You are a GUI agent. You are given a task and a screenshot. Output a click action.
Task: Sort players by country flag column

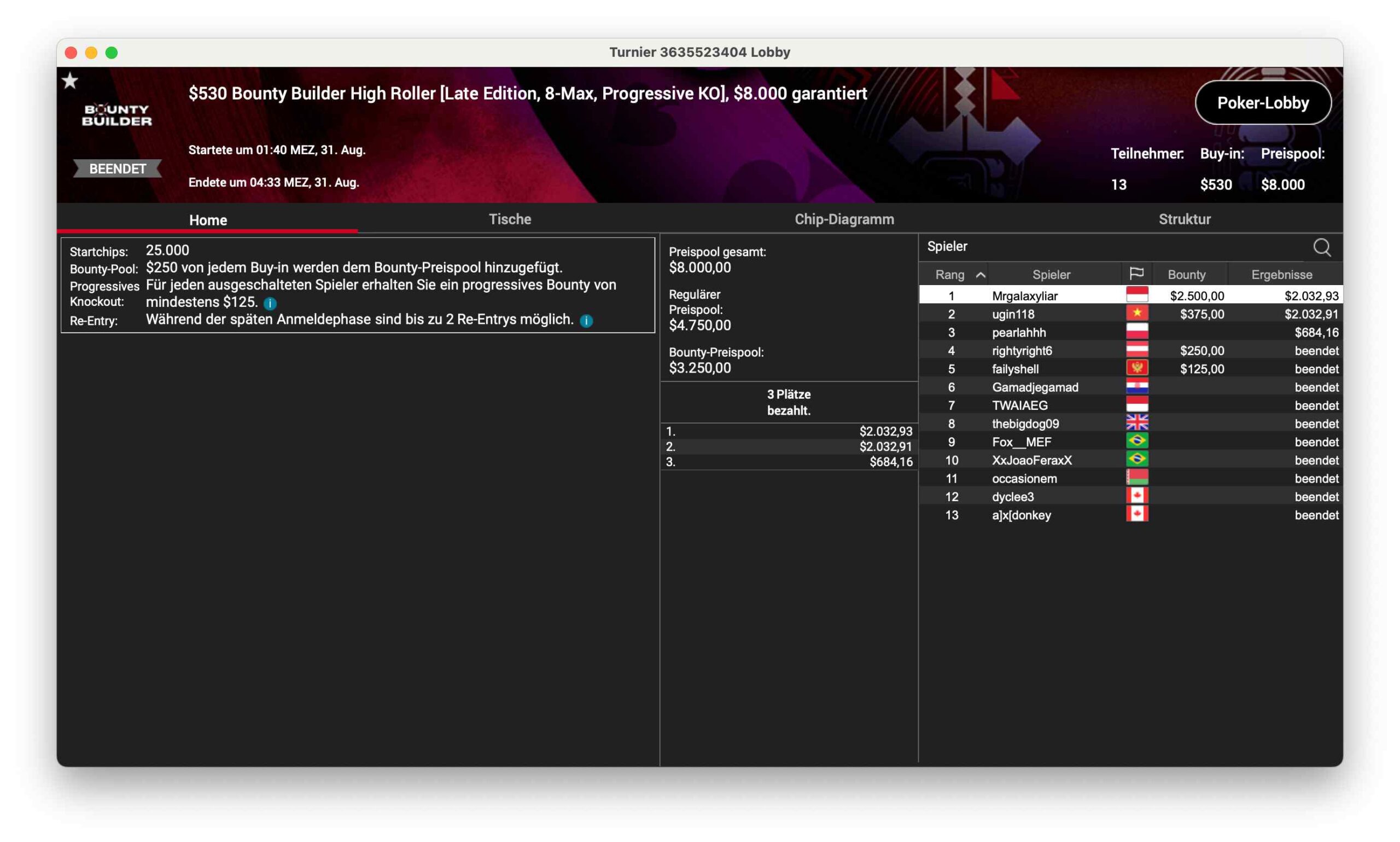click(x=1136, y=274)
